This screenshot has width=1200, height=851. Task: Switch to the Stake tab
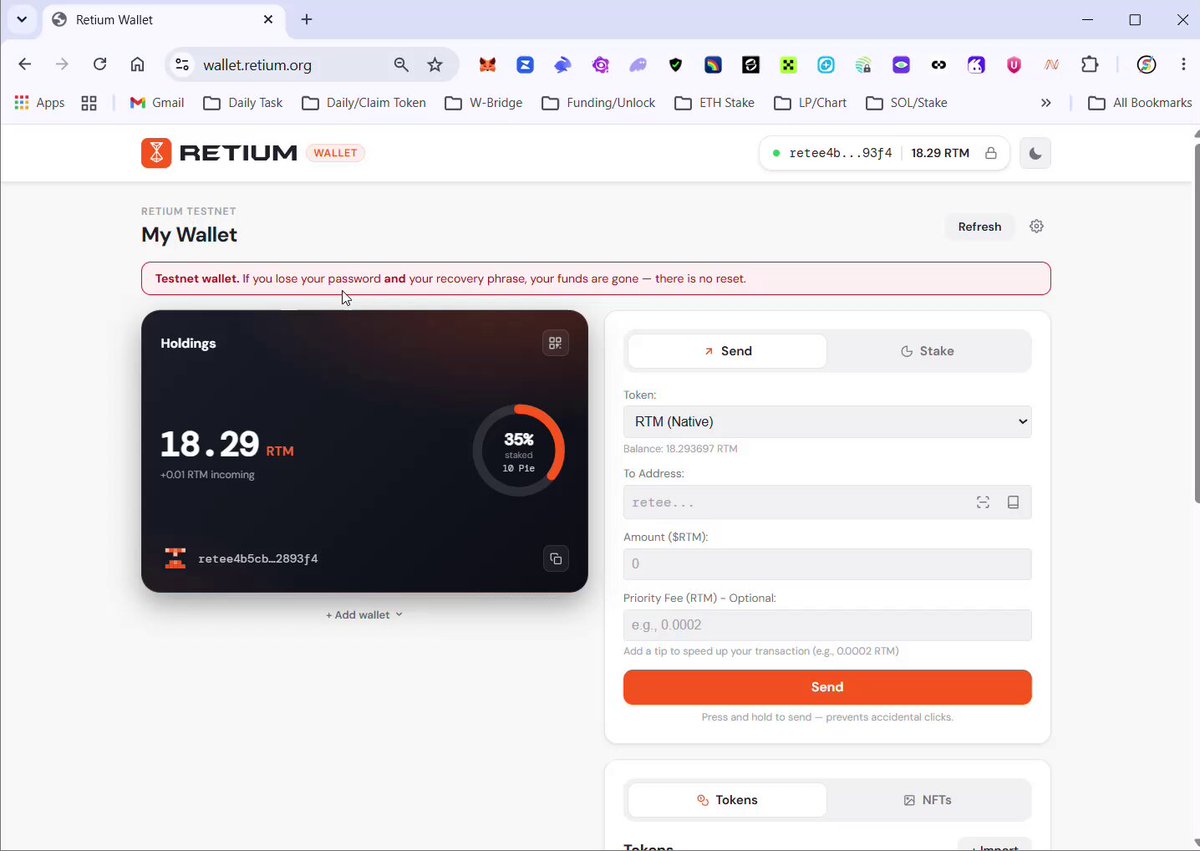927,351
